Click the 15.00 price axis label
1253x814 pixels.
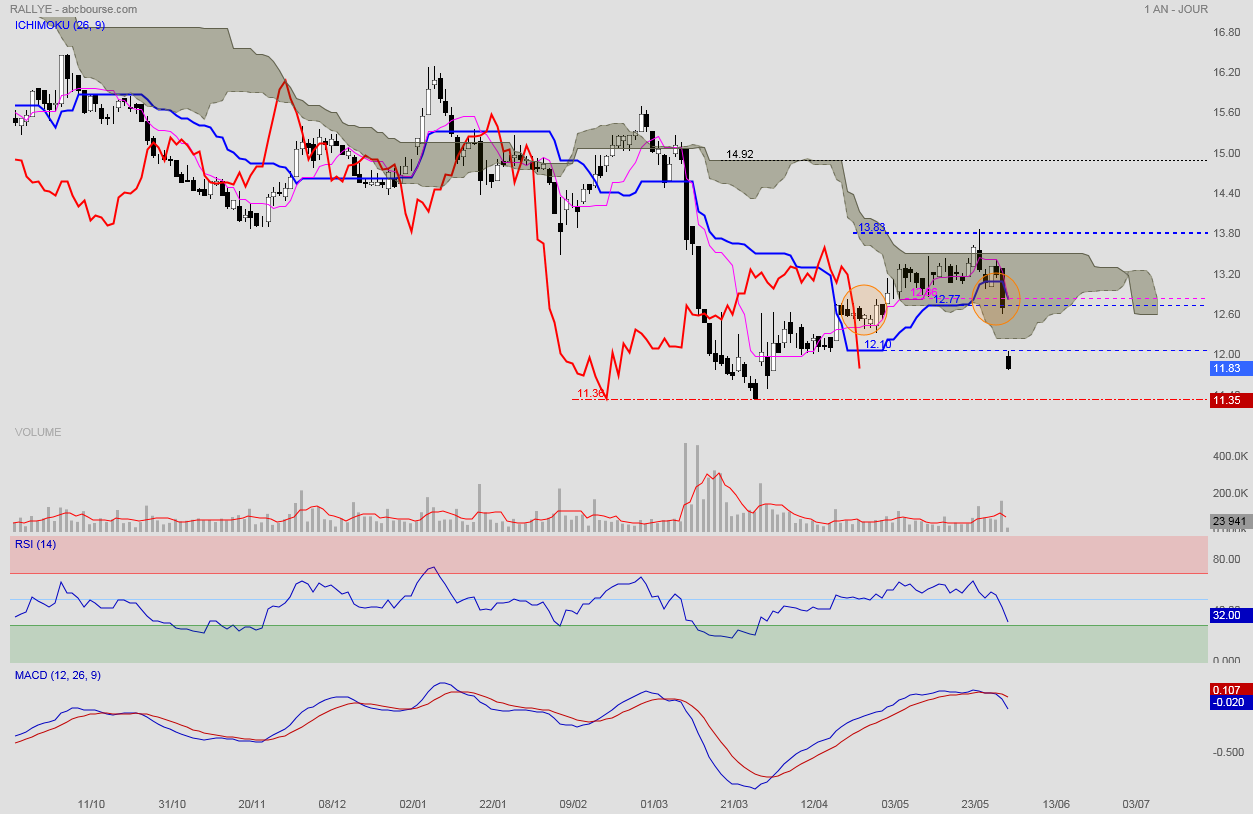[1227, 153]
